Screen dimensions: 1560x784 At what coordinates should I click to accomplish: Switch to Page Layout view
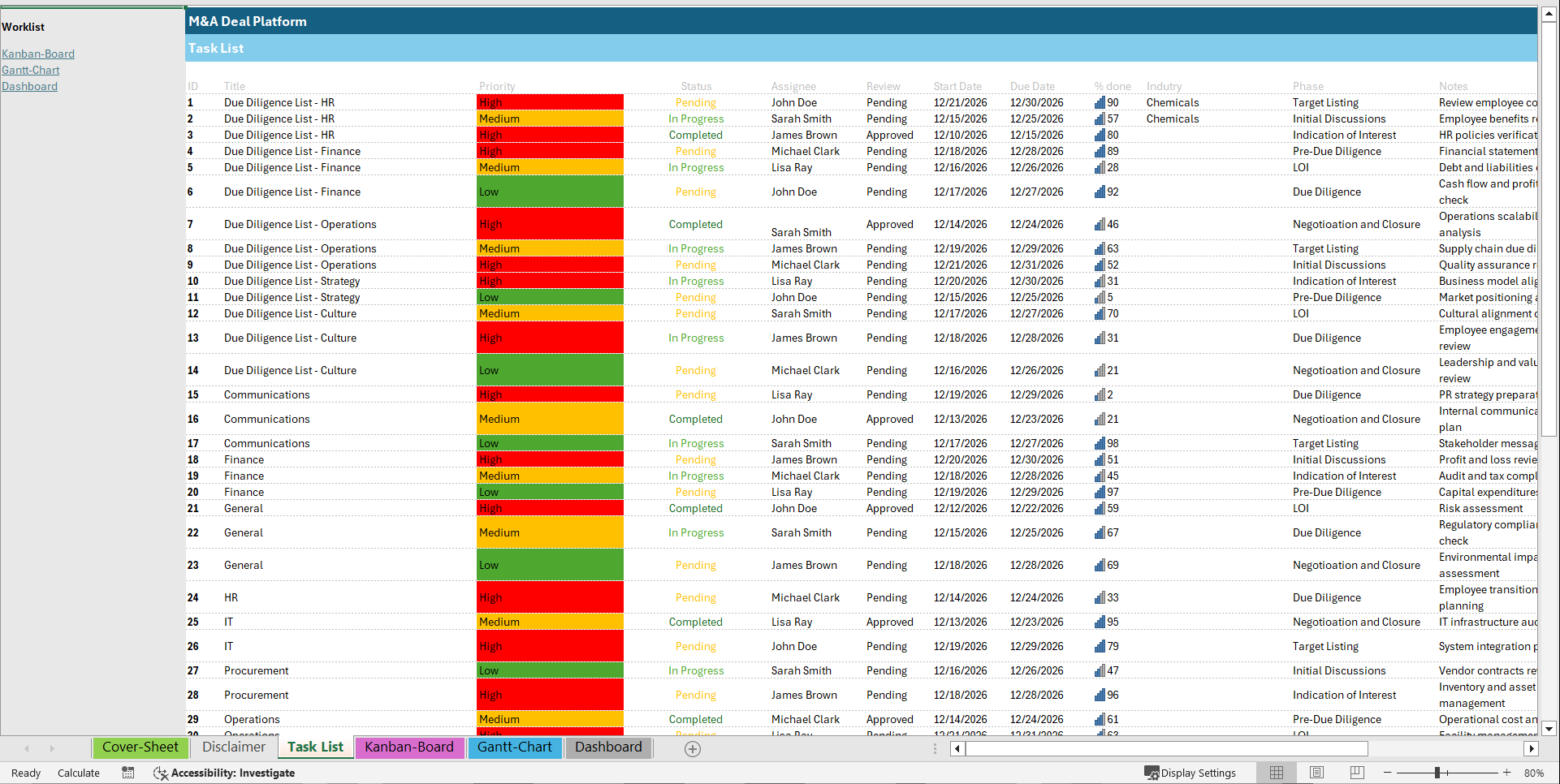point(1316,773)
